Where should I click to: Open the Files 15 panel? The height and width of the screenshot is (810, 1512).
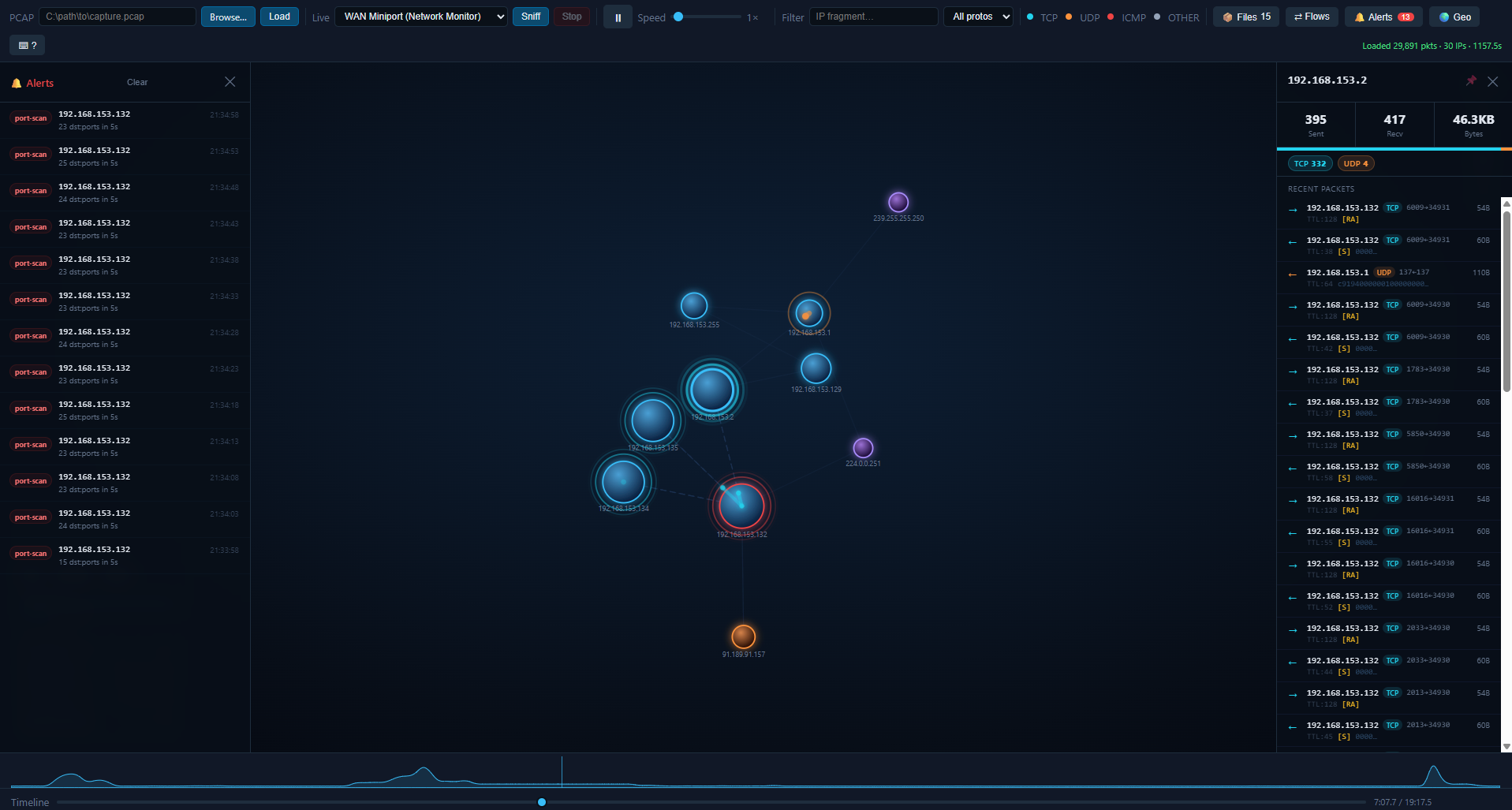tap(1246, 17)
